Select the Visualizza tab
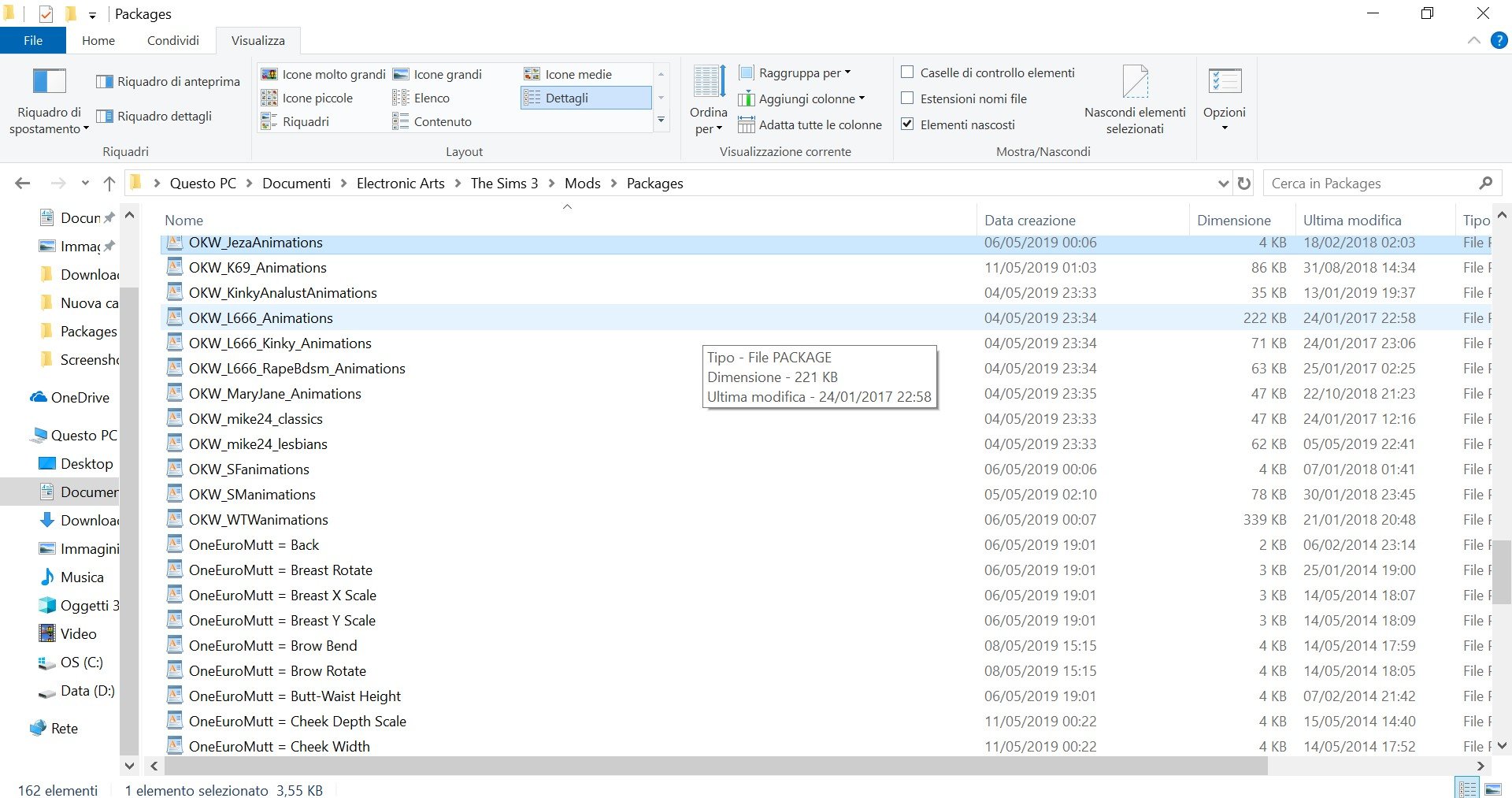The height and width of the screenshot is (798, 1512). tap(258, 41)
